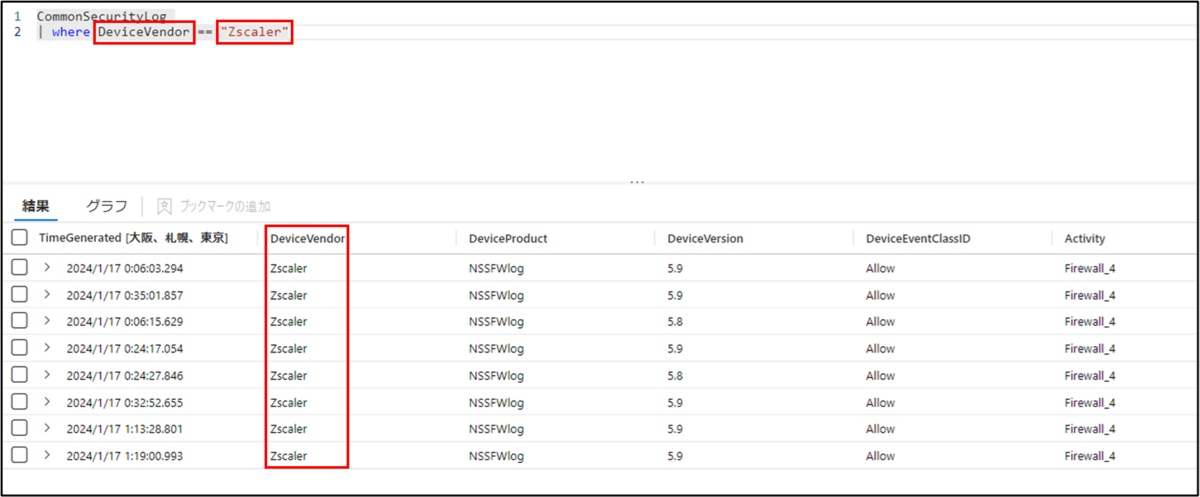Click the pane splitter ellipsis handle

click(637, 182)
